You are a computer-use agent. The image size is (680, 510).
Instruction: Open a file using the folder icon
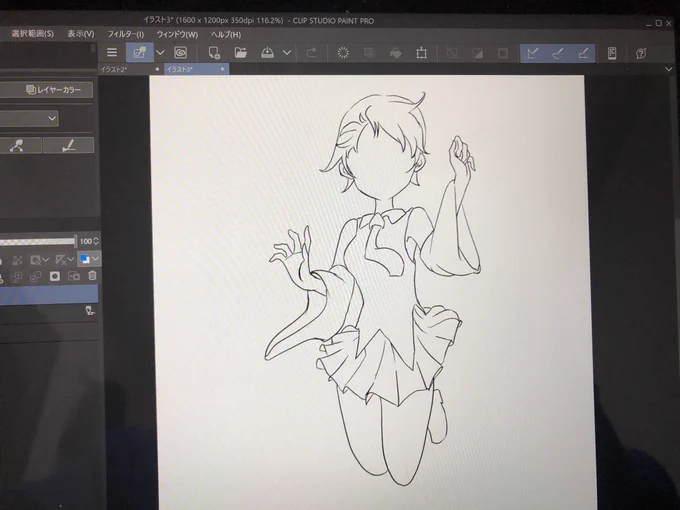(x=241, y=52)
